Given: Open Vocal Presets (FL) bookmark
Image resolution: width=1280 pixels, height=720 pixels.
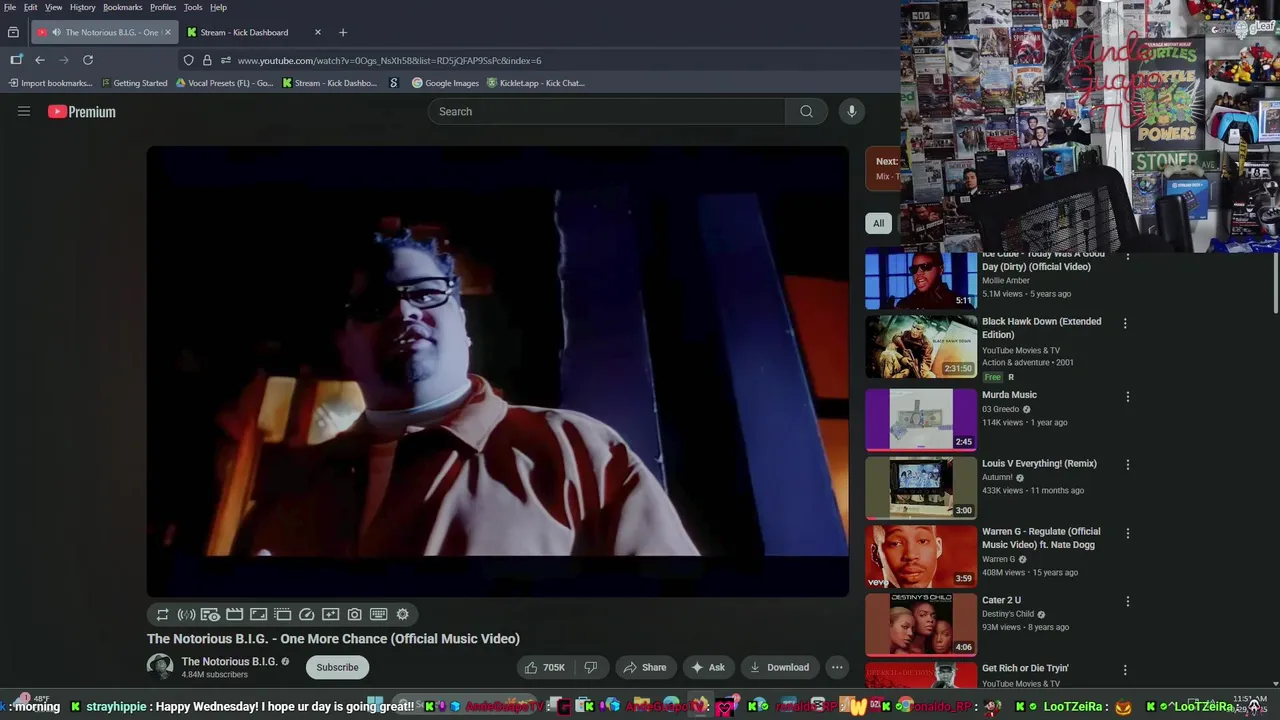Looking at the screenshot, I should tap(224, 83).
